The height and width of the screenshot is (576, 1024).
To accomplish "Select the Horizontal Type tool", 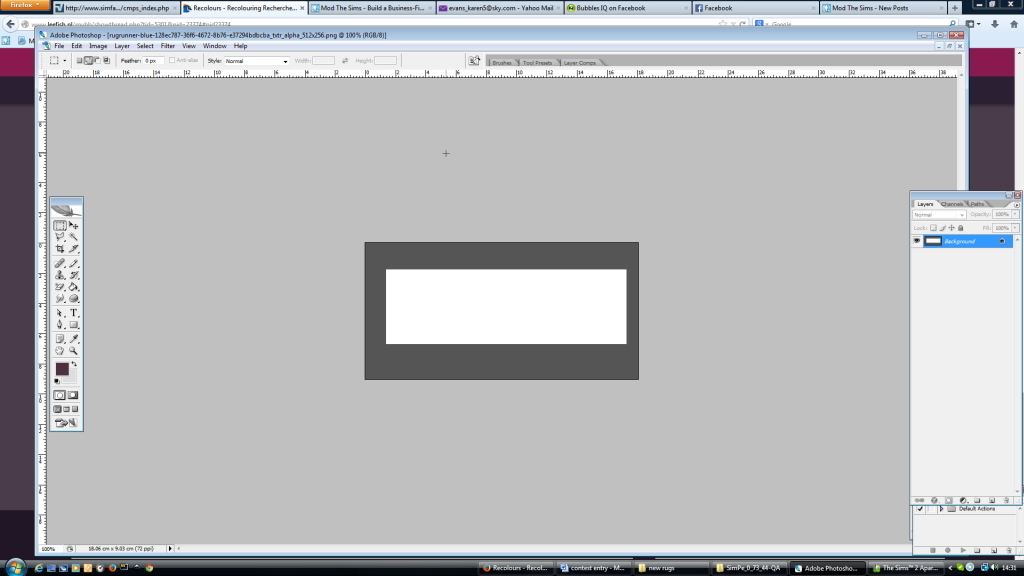I will click(74, 313).
